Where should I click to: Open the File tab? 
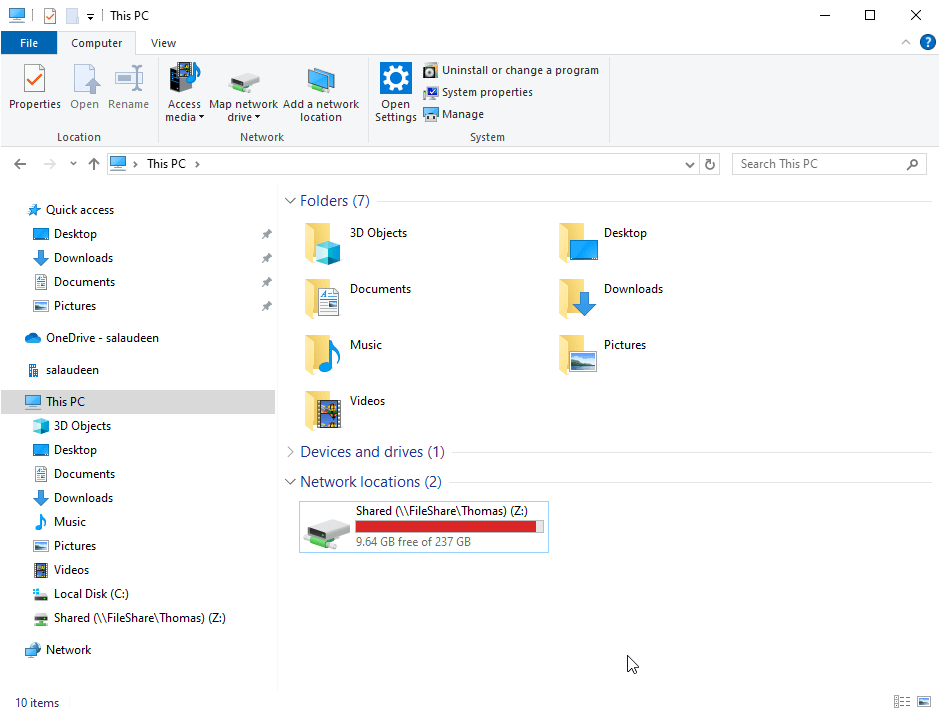29,43
